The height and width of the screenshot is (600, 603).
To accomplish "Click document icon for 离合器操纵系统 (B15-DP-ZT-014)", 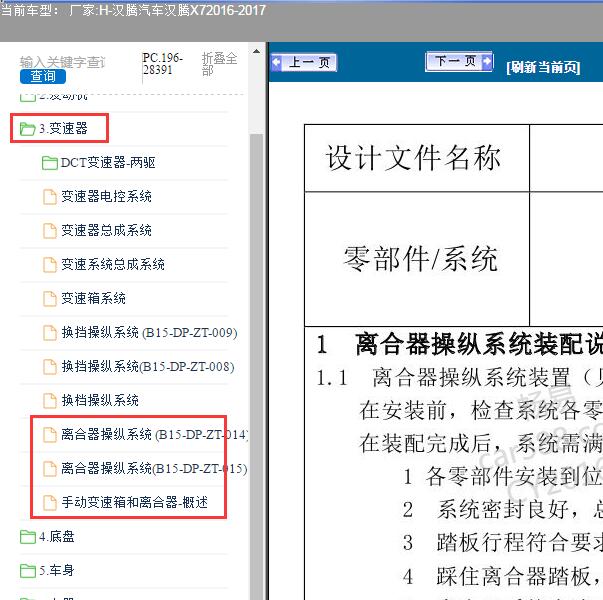I will (x=50, y=435).
